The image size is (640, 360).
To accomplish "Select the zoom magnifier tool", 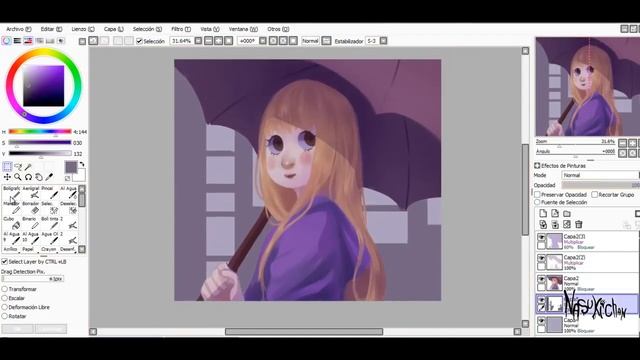I will coord(18,177).
